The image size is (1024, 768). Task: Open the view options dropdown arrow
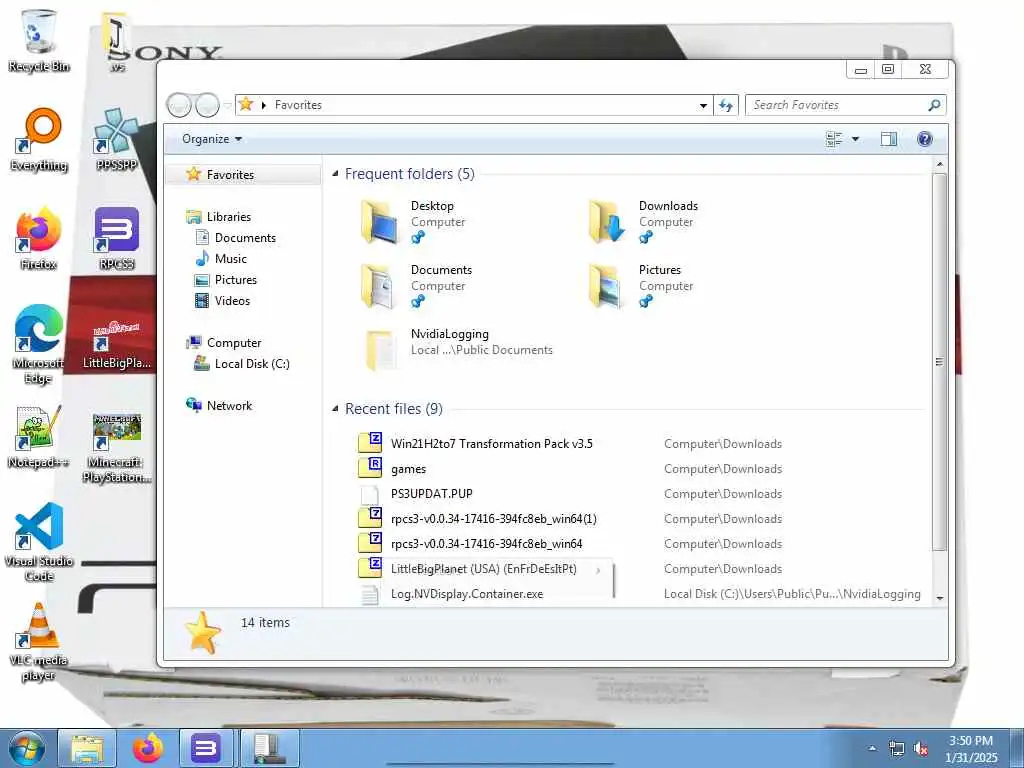[855, 138]
